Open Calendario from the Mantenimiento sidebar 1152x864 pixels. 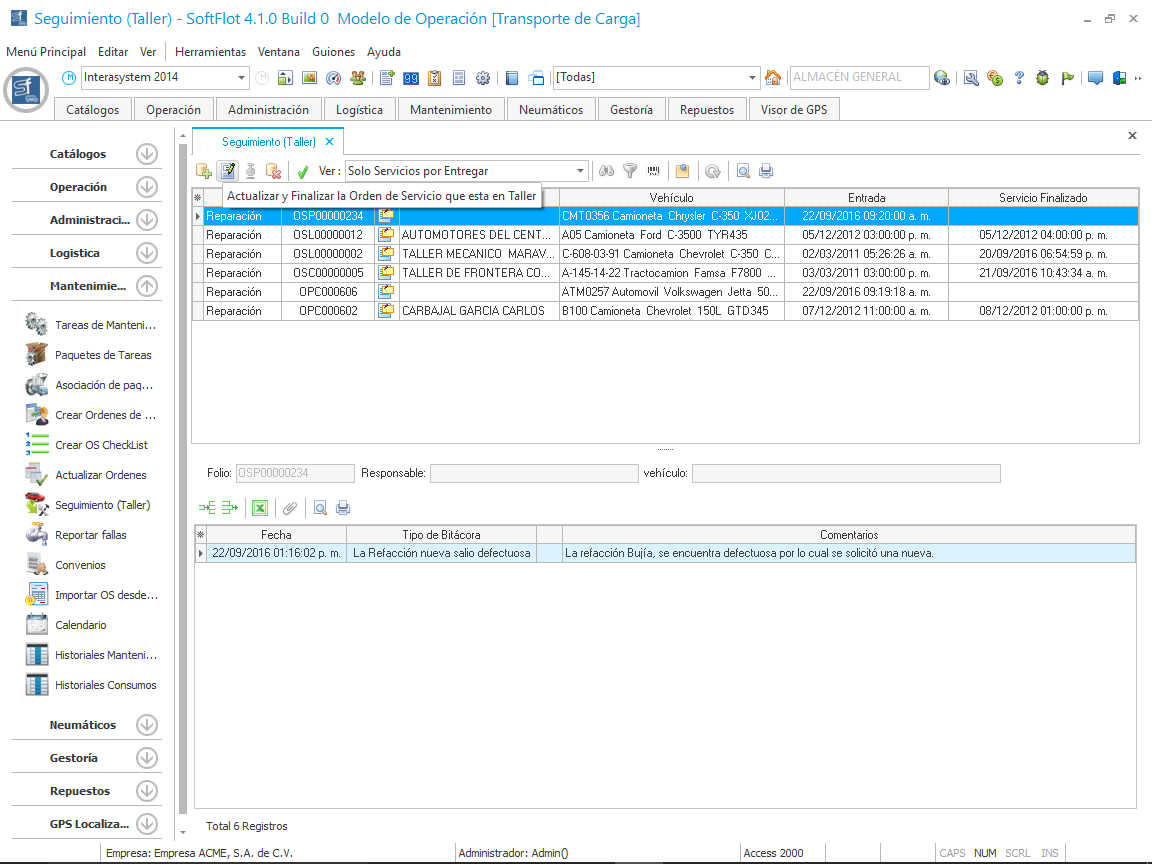point(80,625)
